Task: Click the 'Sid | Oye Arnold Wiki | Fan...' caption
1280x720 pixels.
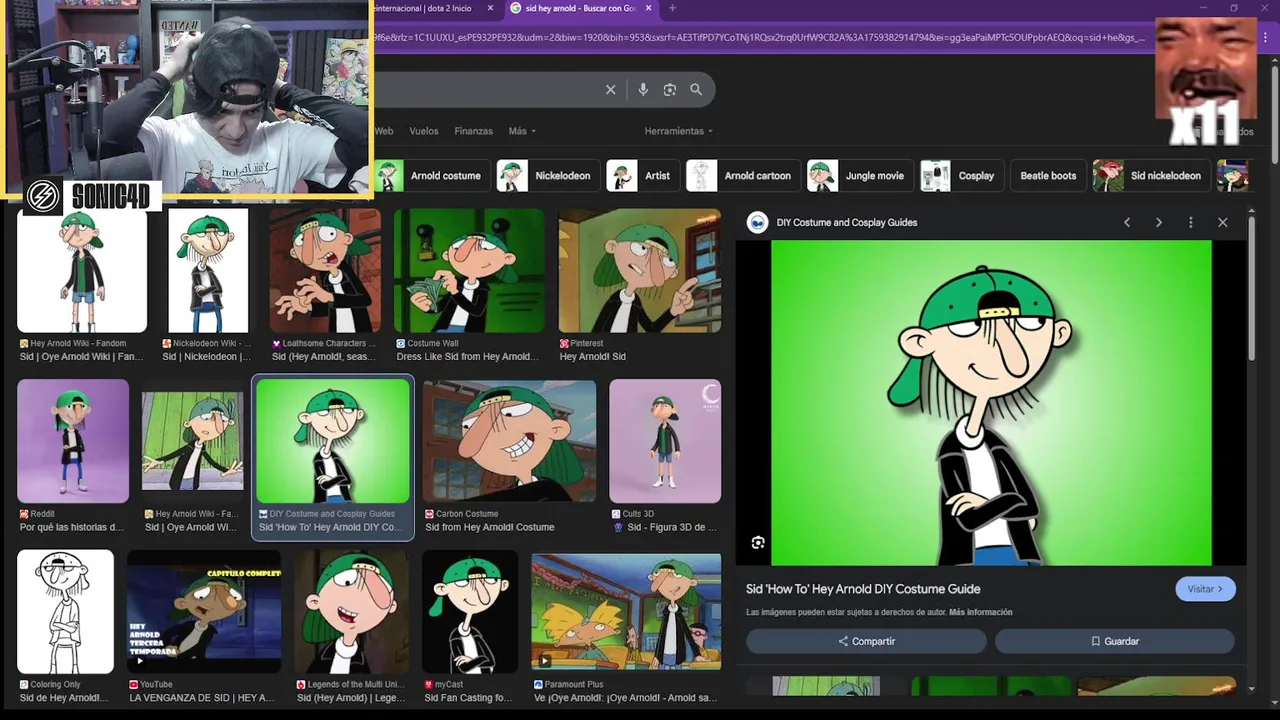Action: (81, 357)
